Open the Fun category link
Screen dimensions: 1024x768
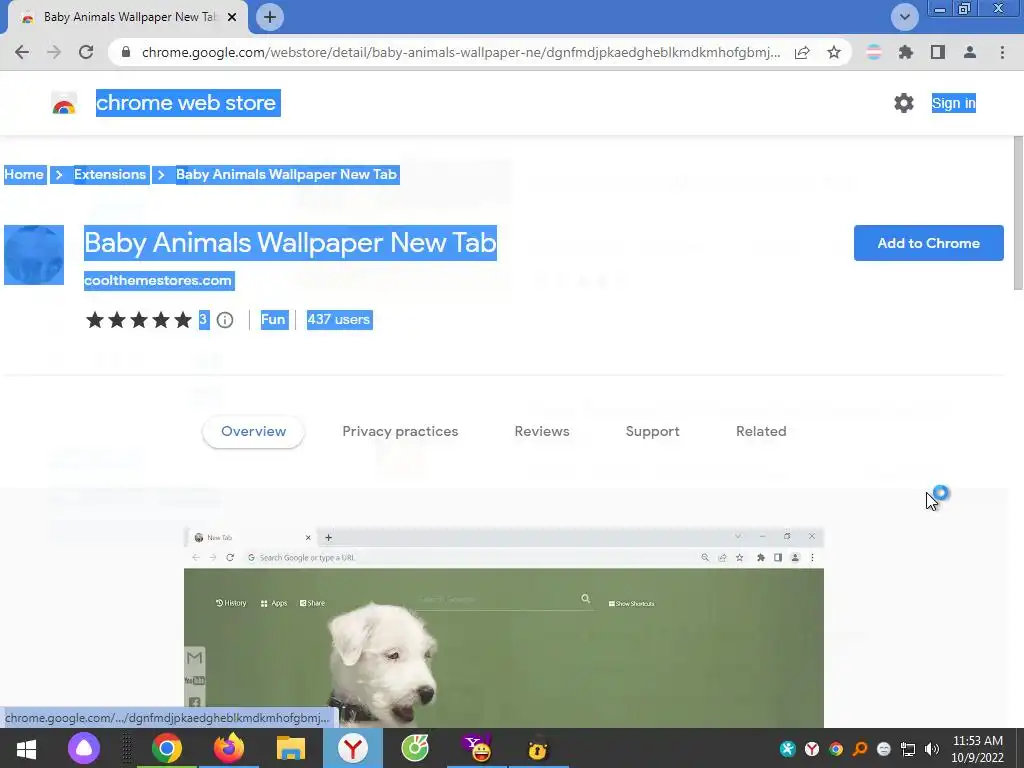[x=274, y=319]
